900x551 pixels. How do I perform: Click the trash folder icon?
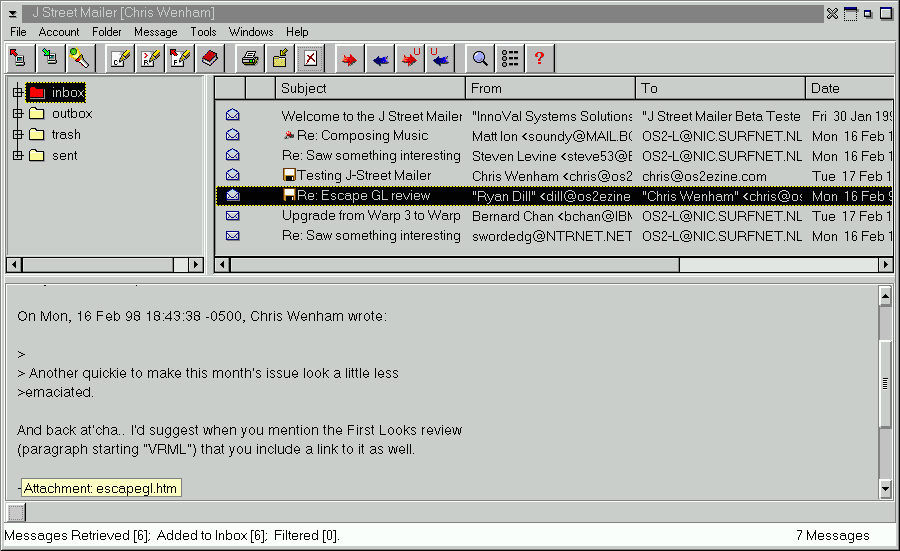tap(37, 134)
